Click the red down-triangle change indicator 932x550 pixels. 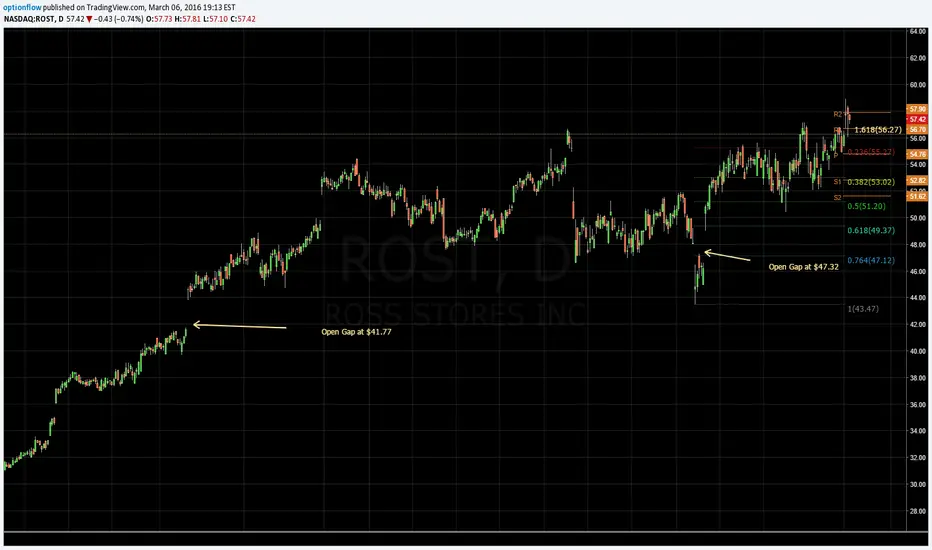pyautogui.click(x=89, y=19)
